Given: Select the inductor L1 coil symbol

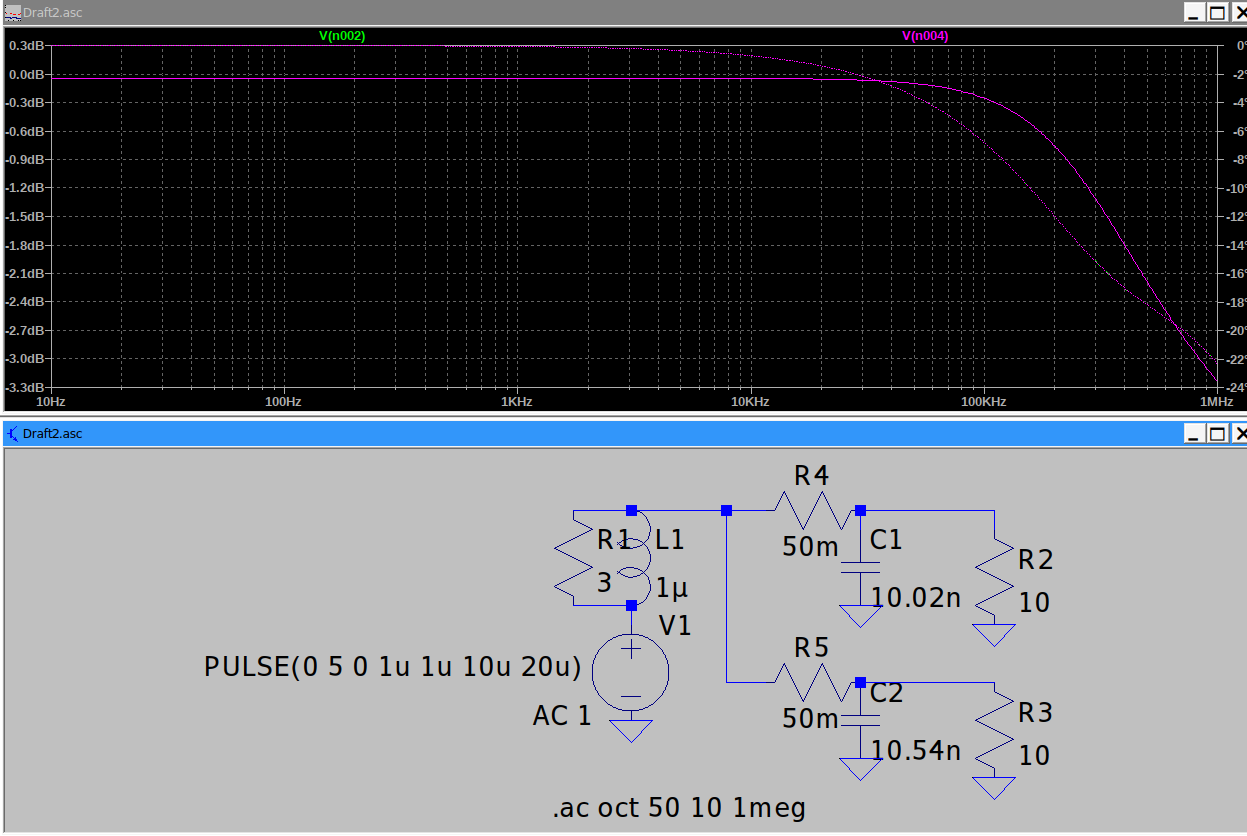Looking at the screenshot, I should pos(633,558).
